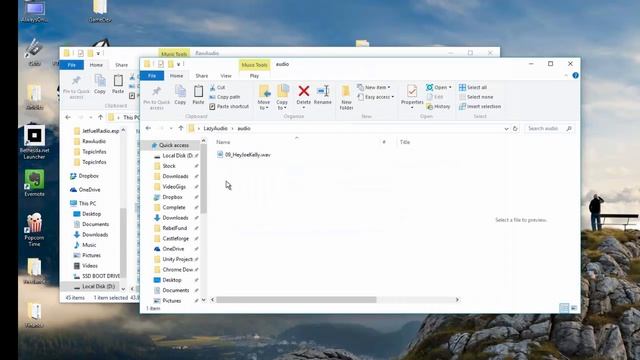Image resolution: width=640 pixels, height=360 pixels.
Task: Click the Refresh button in address bar
Action: pos(515,128)
